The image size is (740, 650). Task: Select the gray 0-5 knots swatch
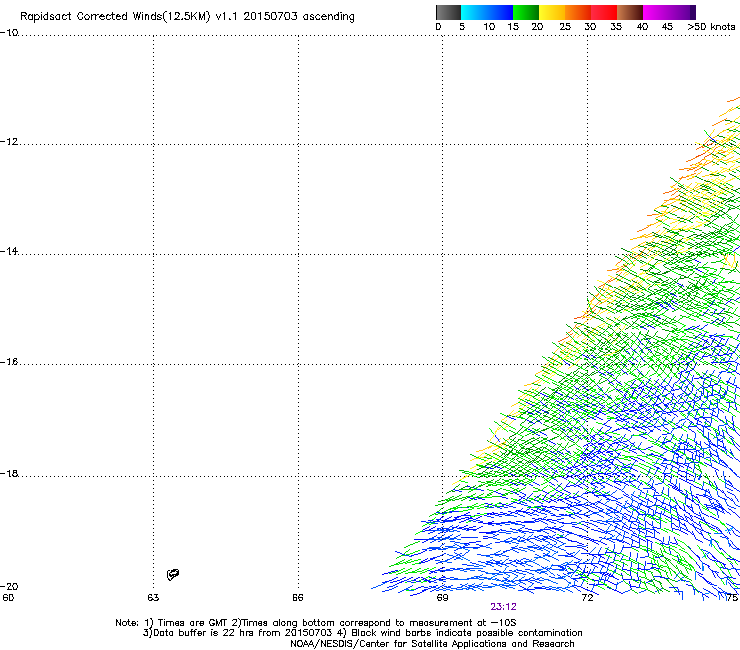[448, 12]
